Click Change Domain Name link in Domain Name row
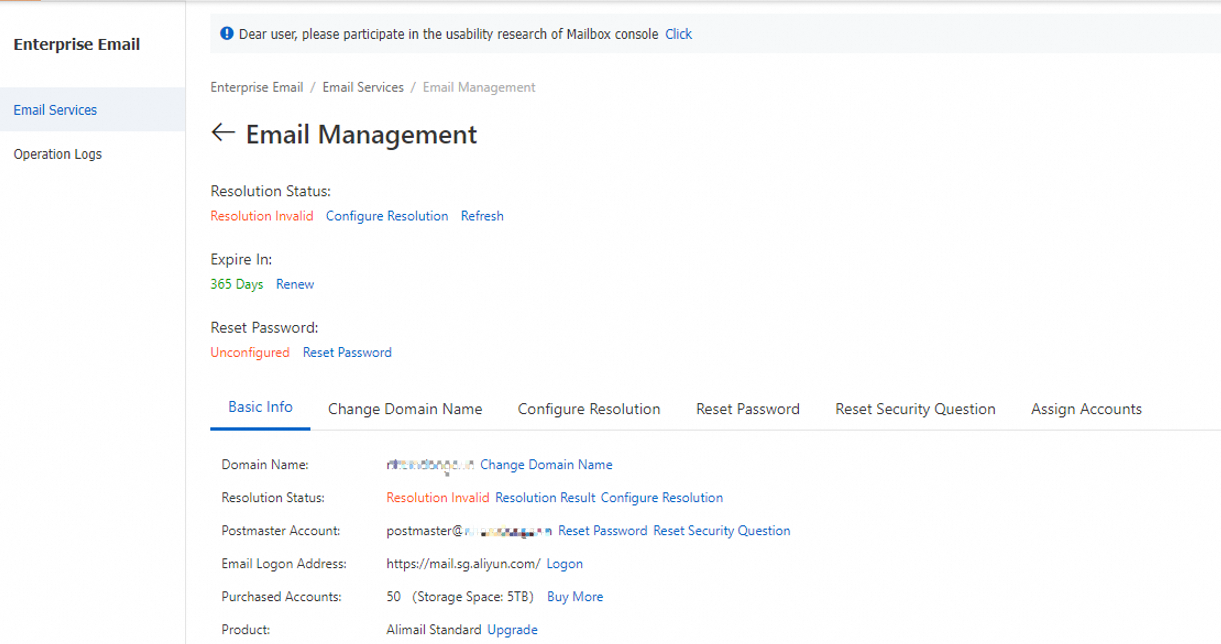Viewport: 1221px width, 644px height. pyautogui.click(x=546, y=464)
